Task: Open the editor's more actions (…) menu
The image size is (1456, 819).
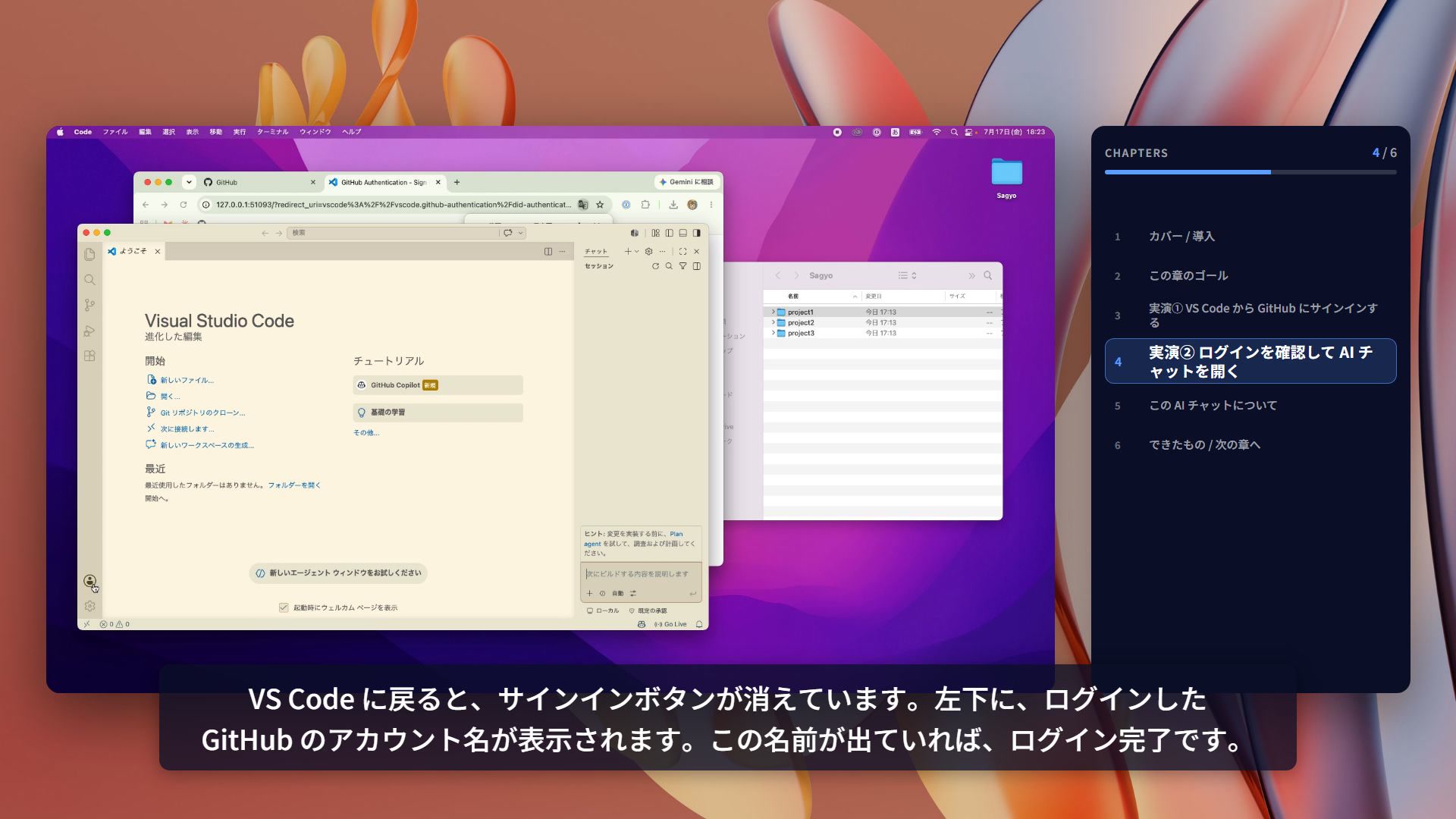Action: click(x=562, y=251)
